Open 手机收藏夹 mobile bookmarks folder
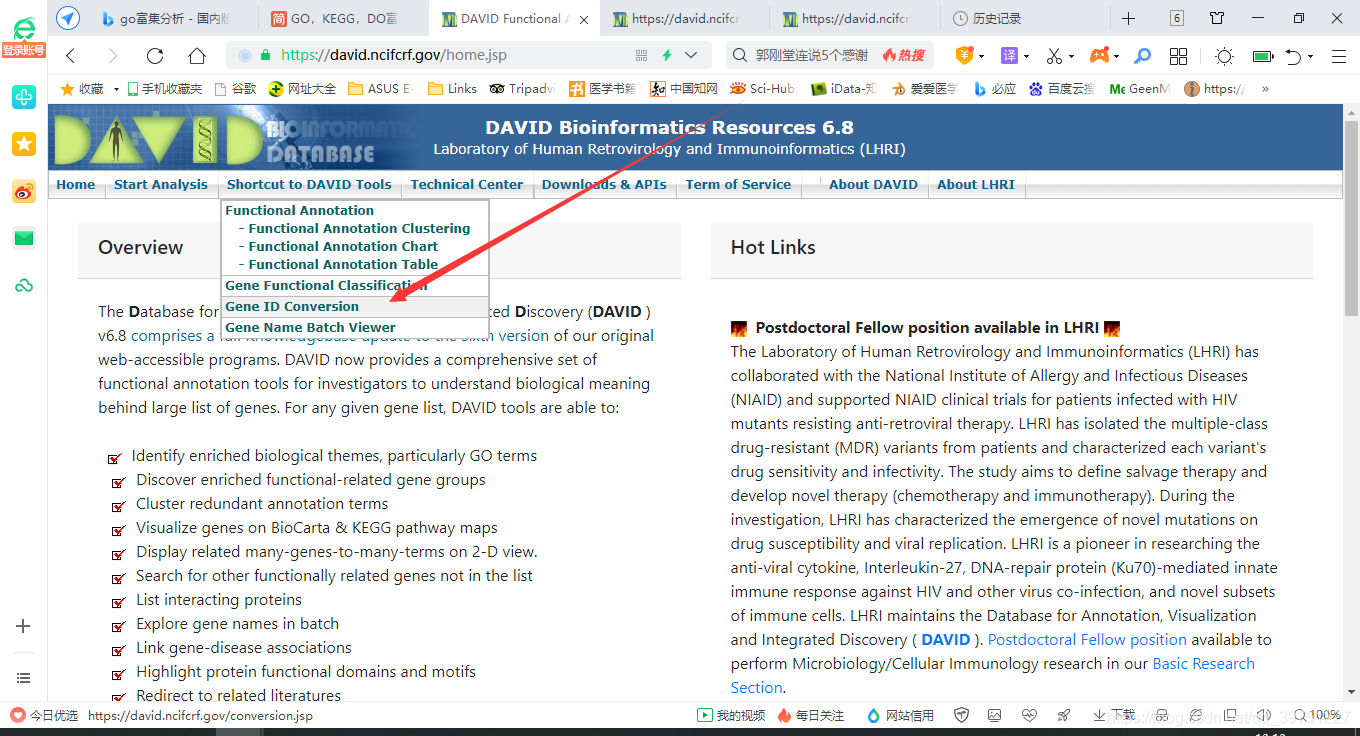This screenshot has width=1360, height=736. 165,89
